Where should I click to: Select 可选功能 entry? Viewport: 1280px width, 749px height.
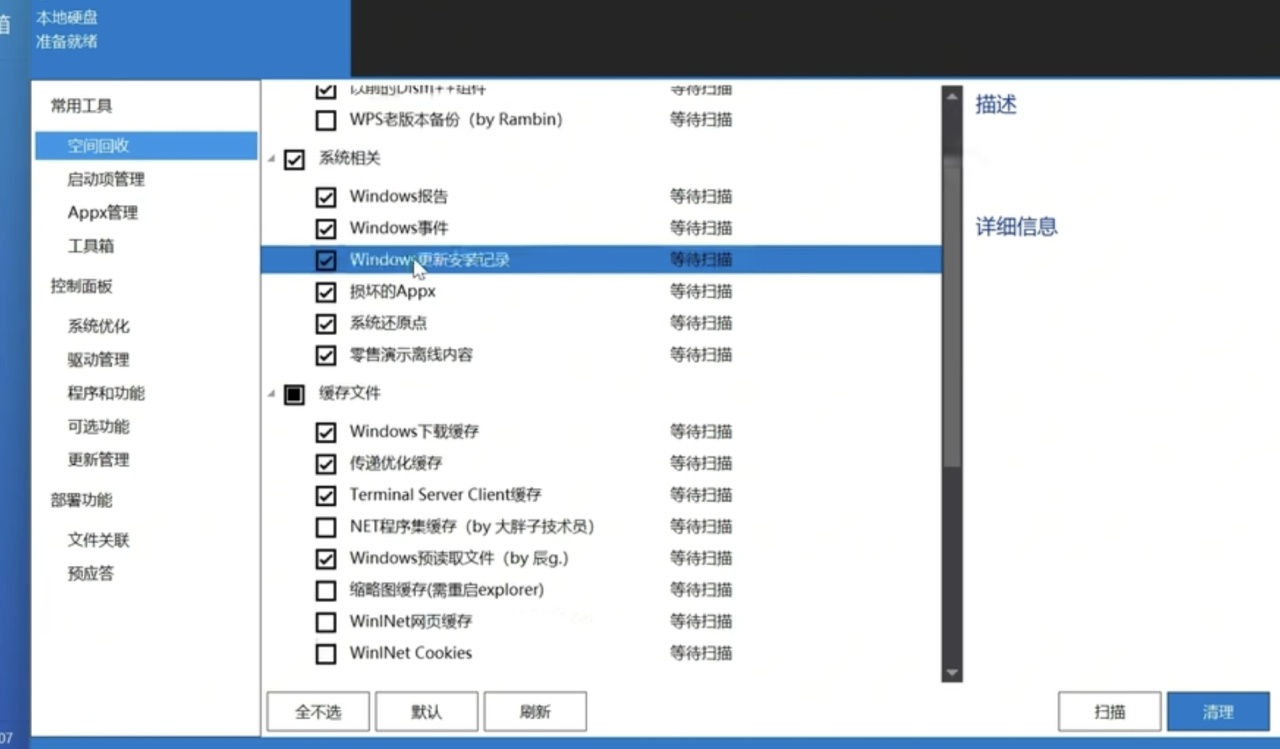tap(98, 427)
